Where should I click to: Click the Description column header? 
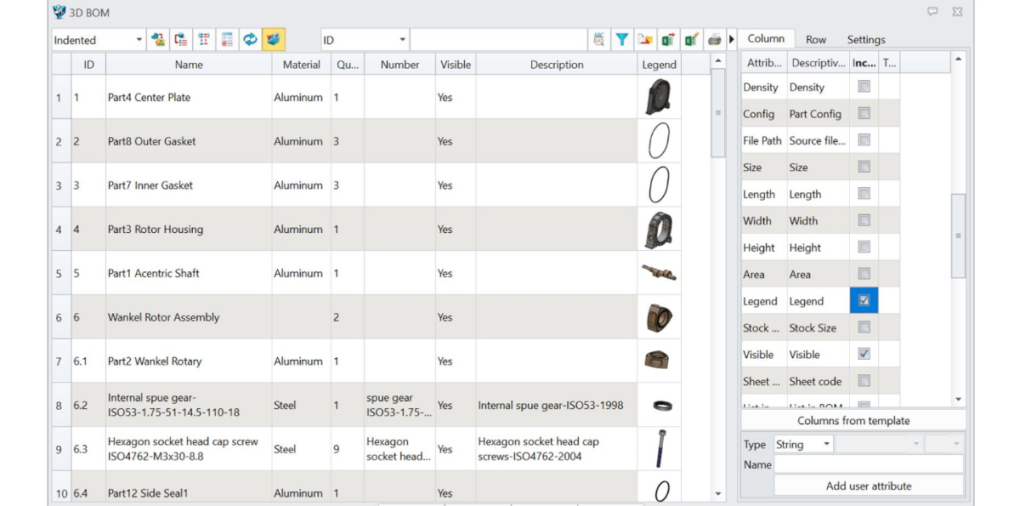[557, 64]
